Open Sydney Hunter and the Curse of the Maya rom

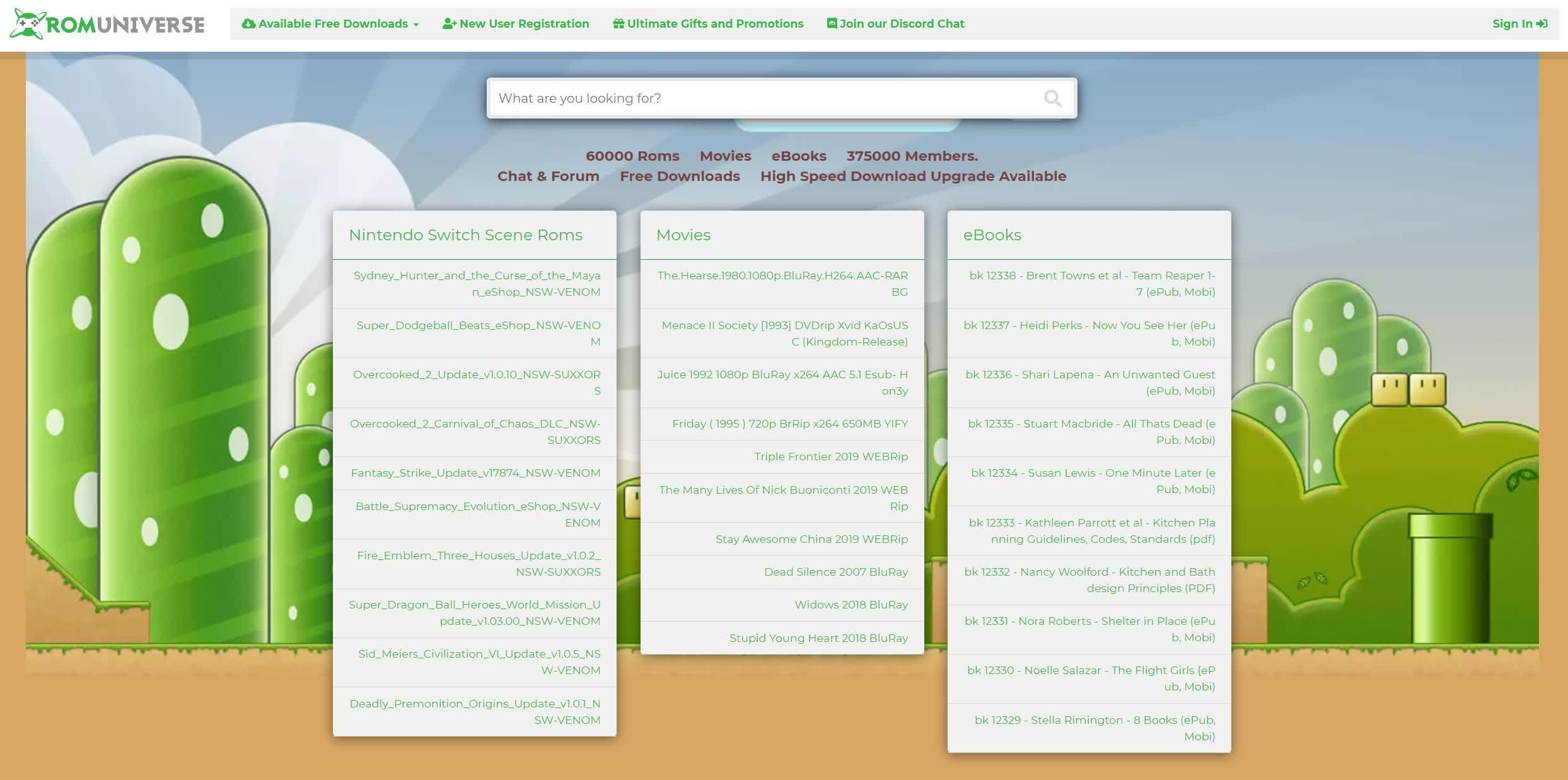[475, 284]
